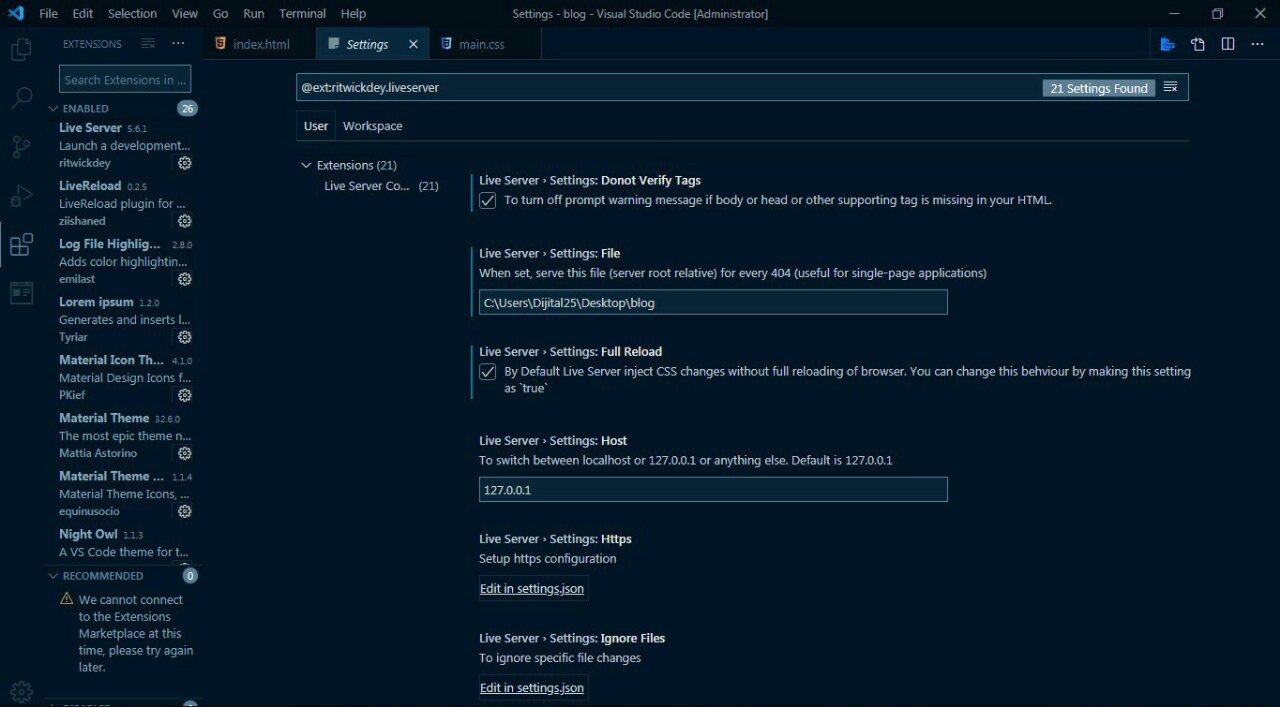This screenshot has width=1280, height=707.
Task: Click the Host setting 127.0.0.1 field
Action: coord(713,490)
